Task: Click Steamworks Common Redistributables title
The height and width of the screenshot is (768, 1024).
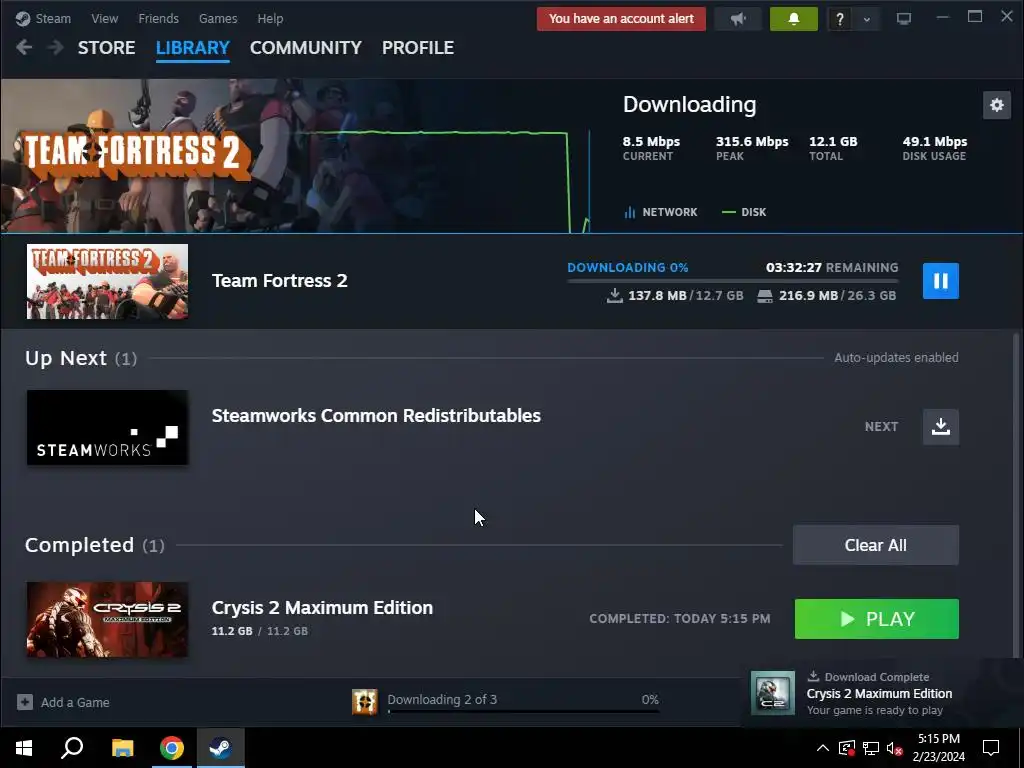Action: [x=376, y=416]
